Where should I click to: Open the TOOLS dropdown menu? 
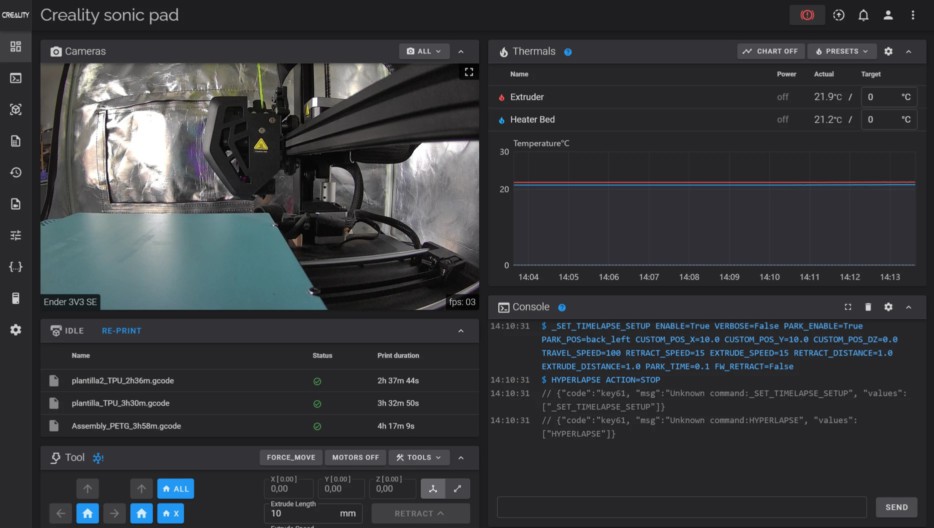[419, 458]
